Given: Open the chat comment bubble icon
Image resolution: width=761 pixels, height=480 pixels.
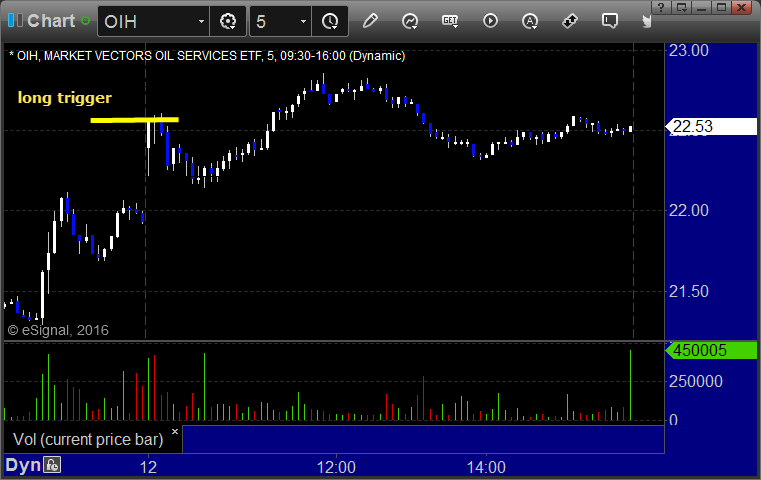Looking at the screenshot, I should 610,21.
